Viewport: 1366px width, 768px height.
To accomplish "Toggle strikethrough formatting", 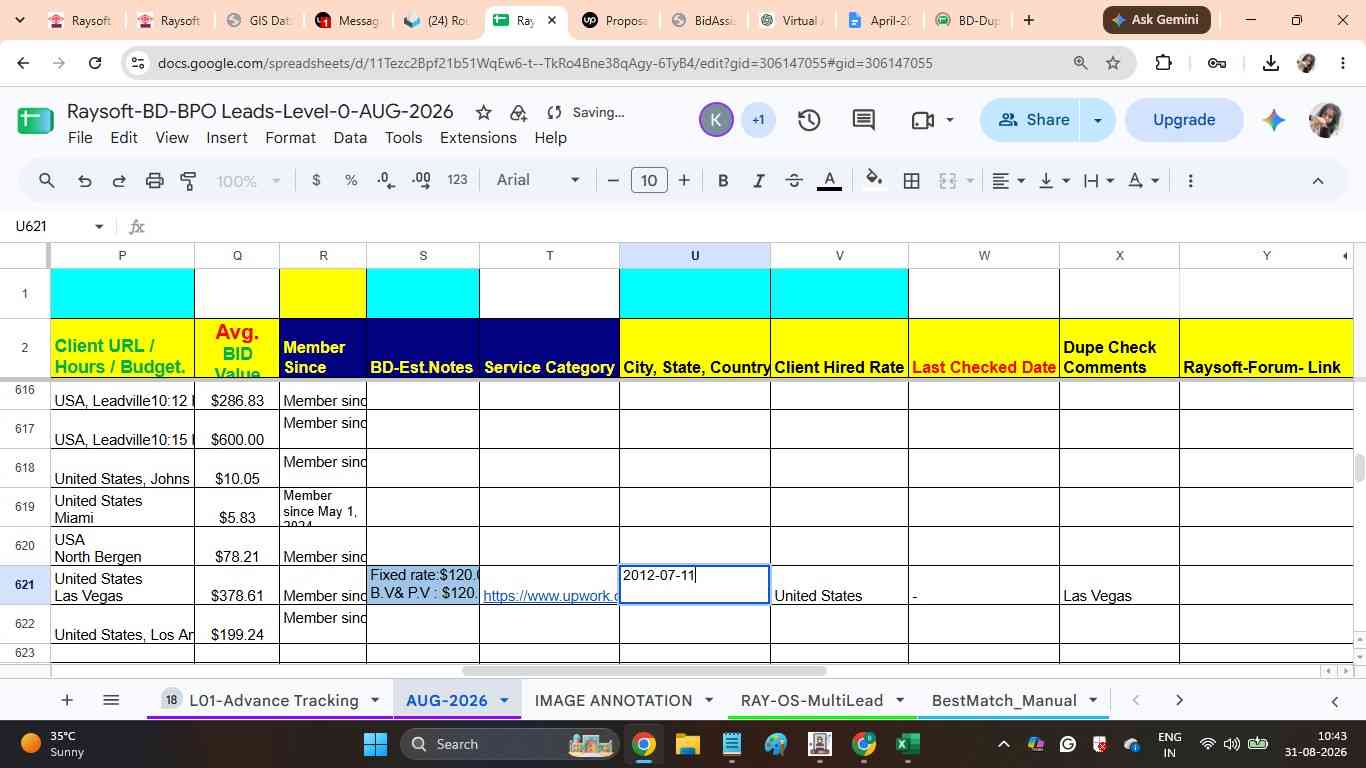I will pos(794,181).
